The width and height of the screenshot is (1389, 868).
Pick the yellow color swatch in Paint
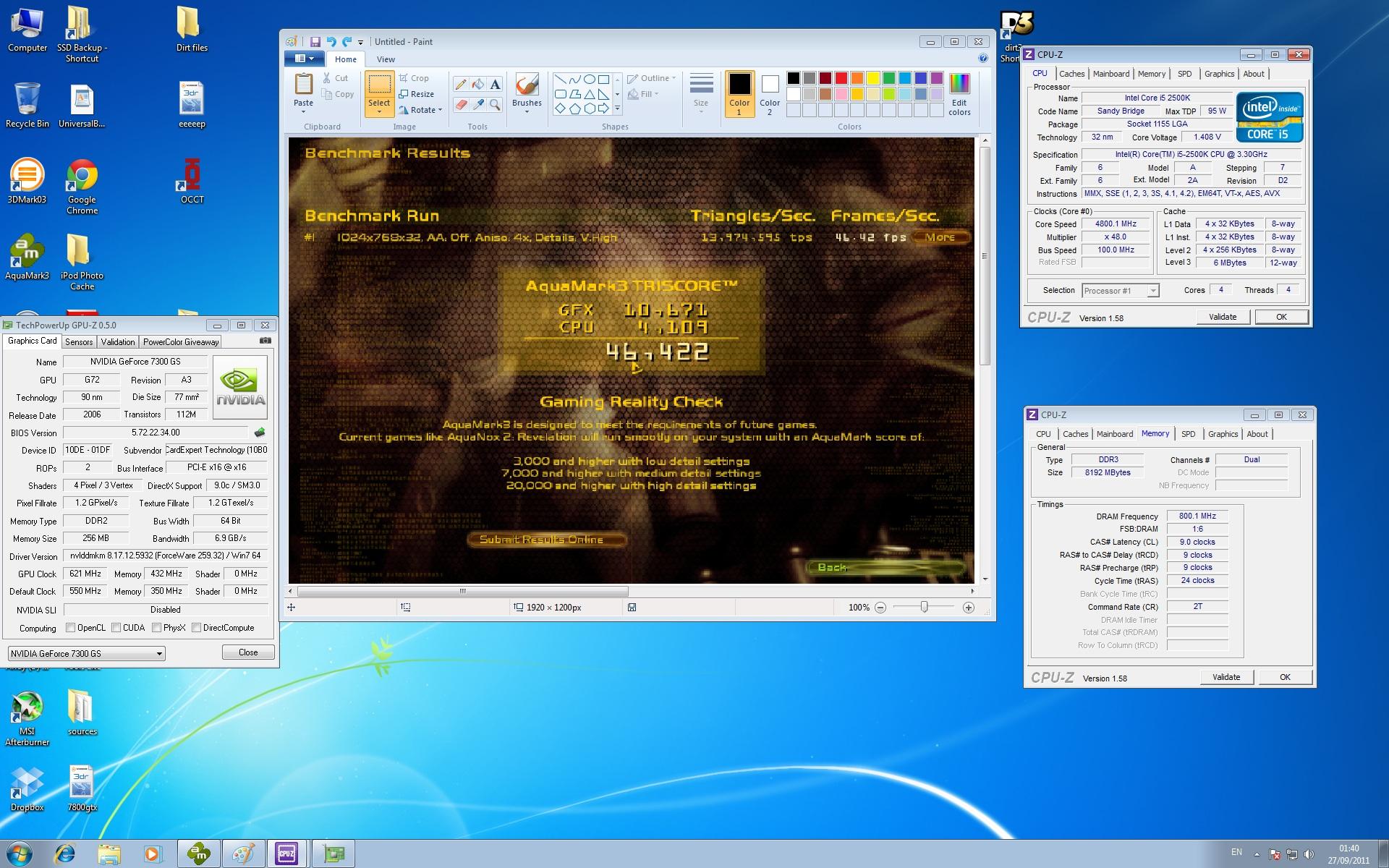coord(872,78)
